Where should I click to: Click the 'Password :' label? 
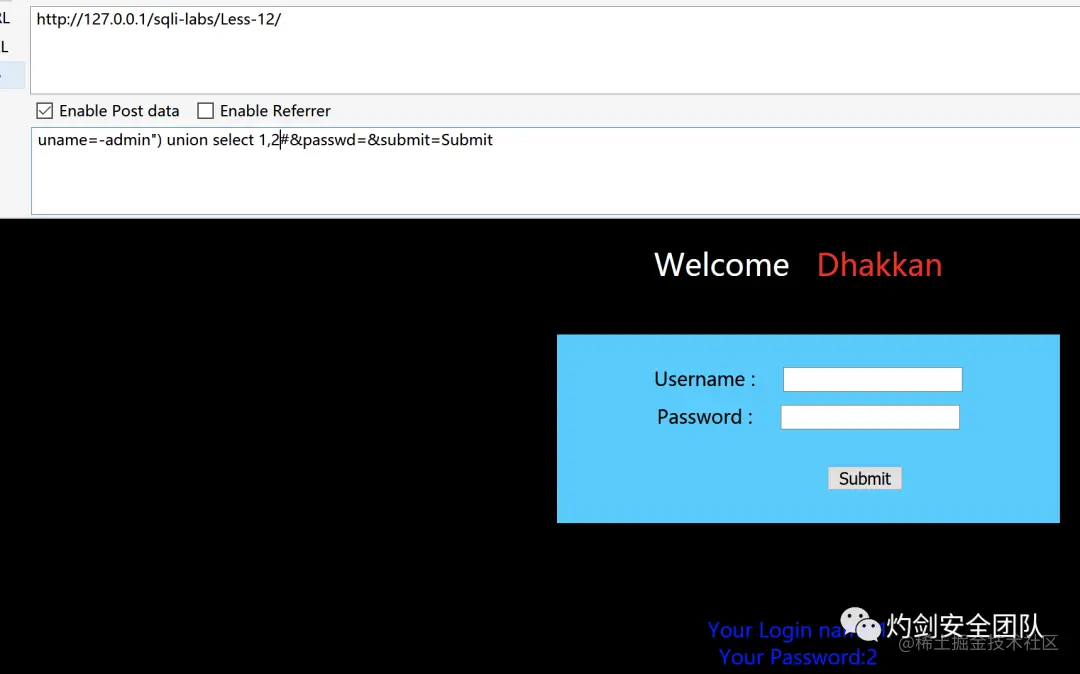pos(705,417)
